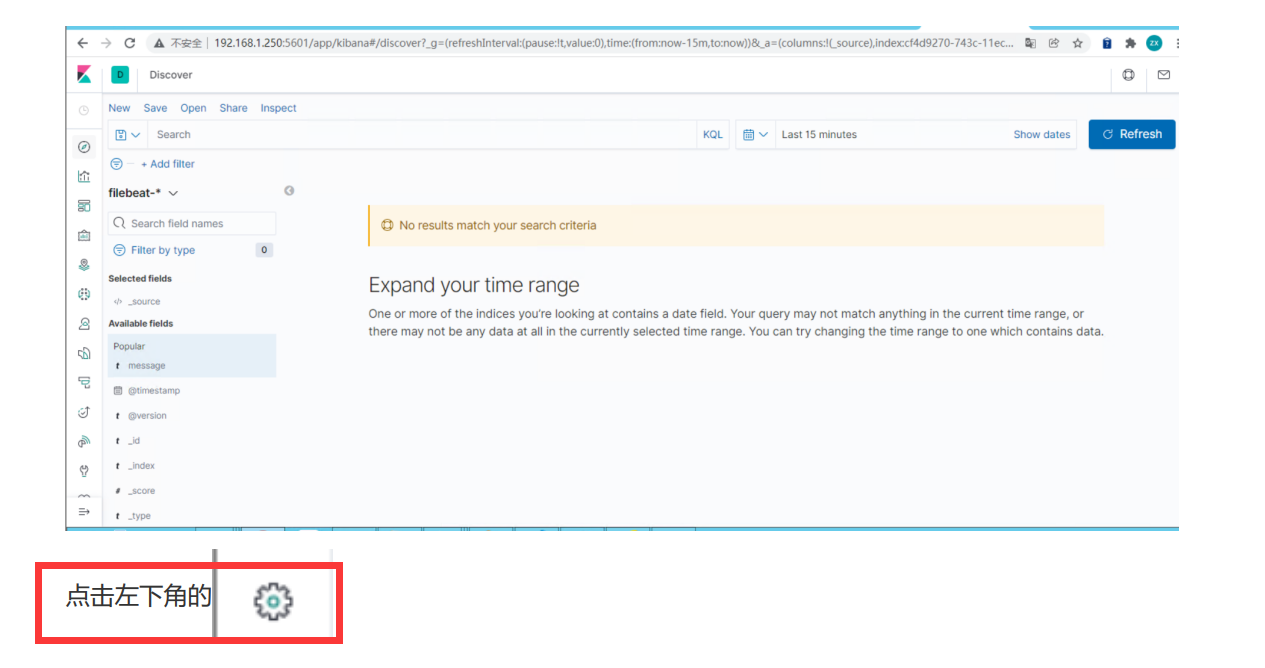Open the saved query dropdown beside Search
1265x668 pixels.
click(127, 134)
